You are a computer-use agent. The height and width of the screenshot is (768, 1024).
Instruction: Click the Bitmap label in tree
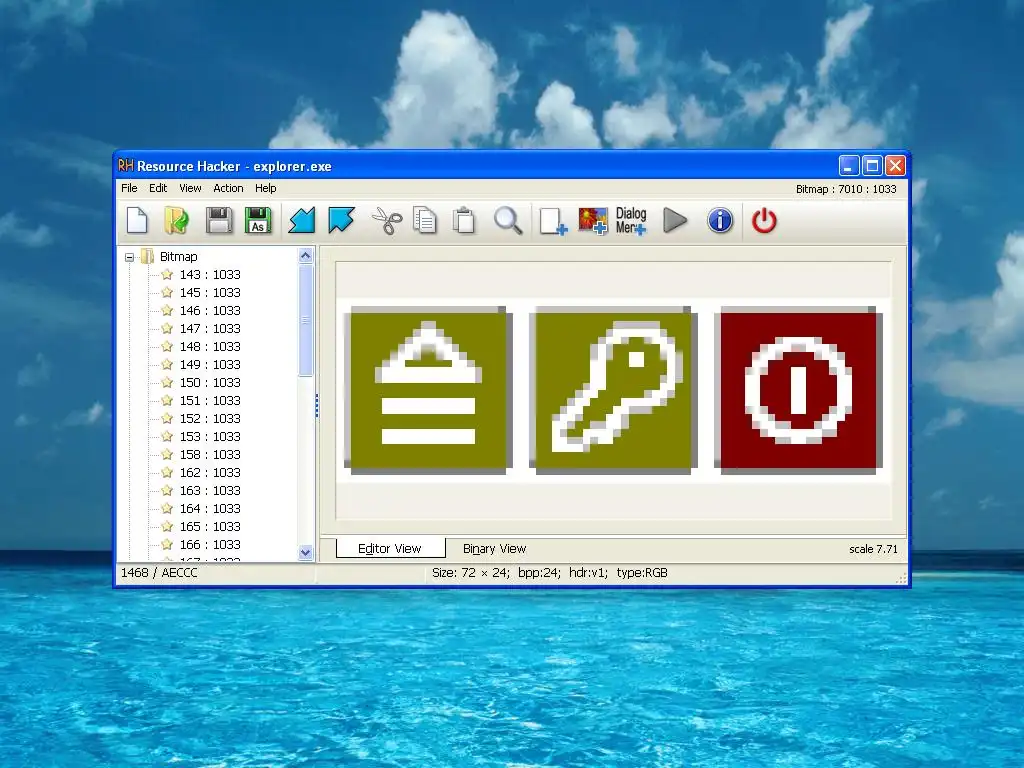point(178,257)
